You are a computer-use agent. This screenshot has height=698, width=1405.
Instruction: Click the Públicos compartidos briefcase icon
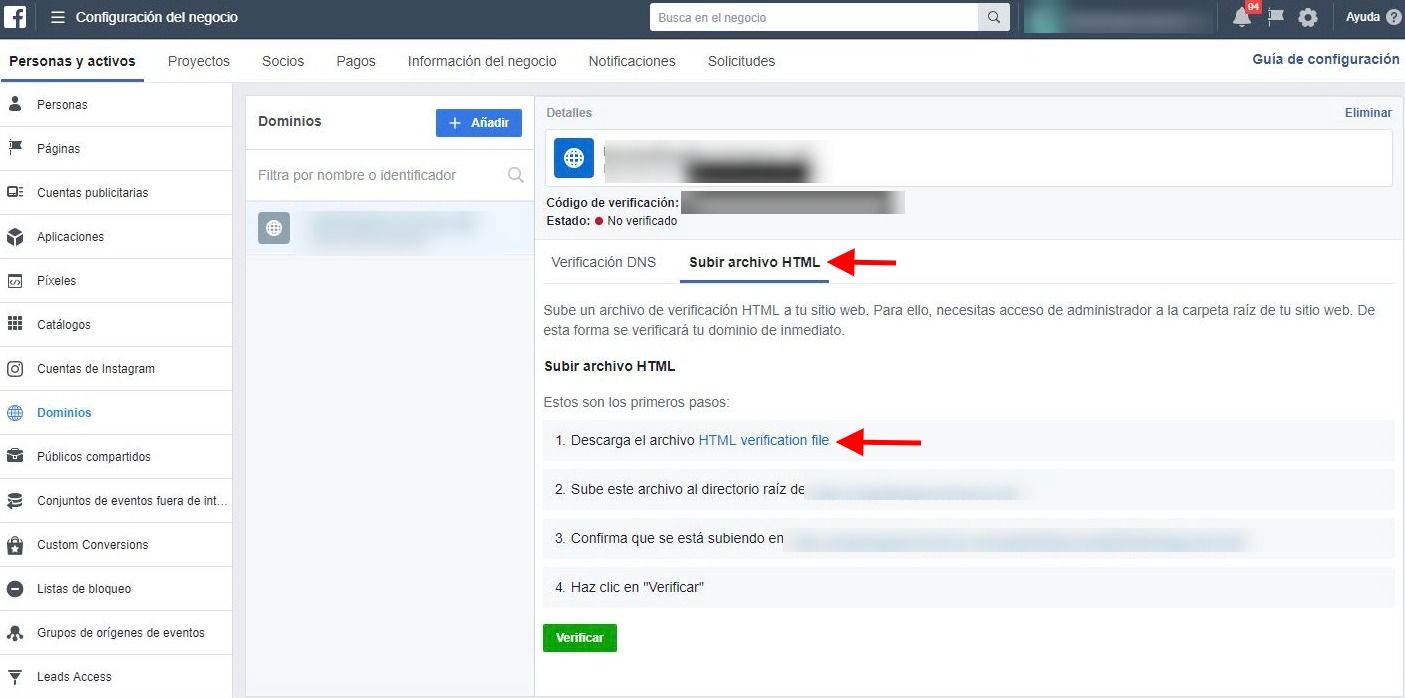click(x=15, y=457)
